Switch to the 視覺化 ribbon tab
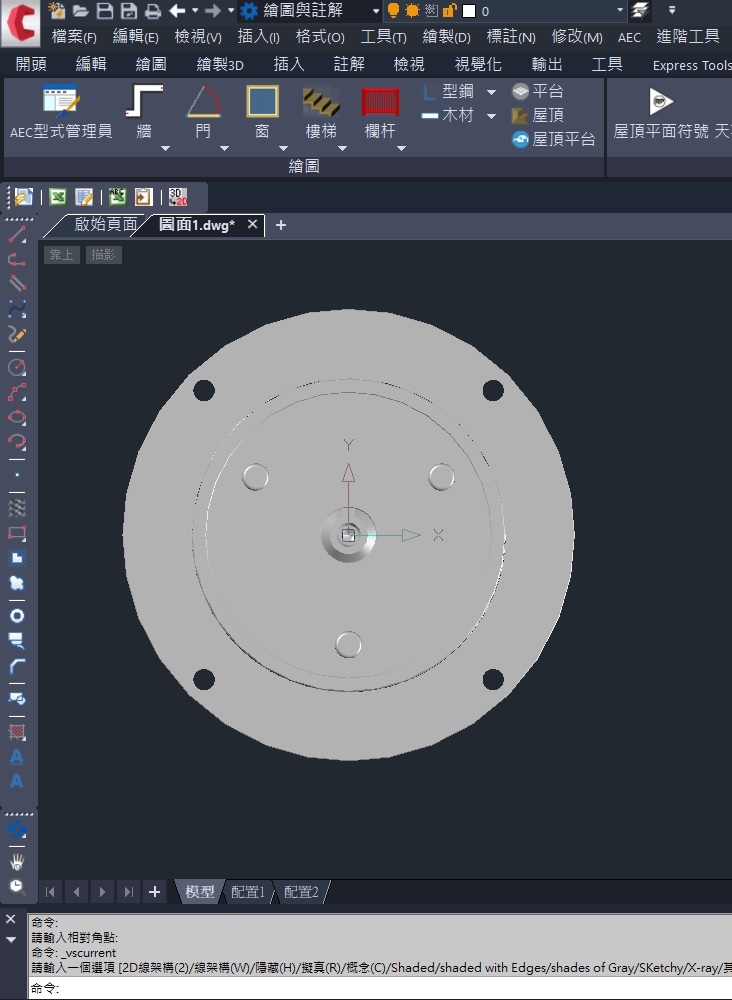This screenshot has width=732, height=1000. pos(478,64)
